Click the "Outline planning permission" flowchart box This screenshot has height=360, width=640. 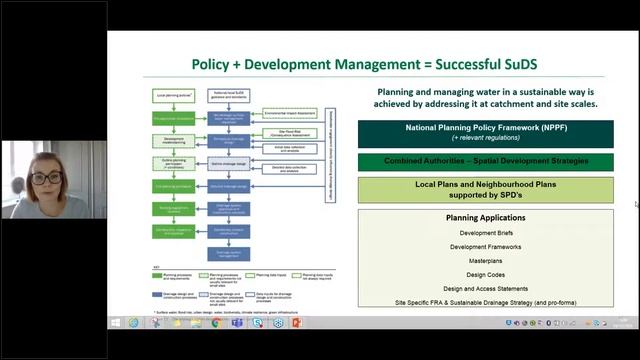coord(173,164)
